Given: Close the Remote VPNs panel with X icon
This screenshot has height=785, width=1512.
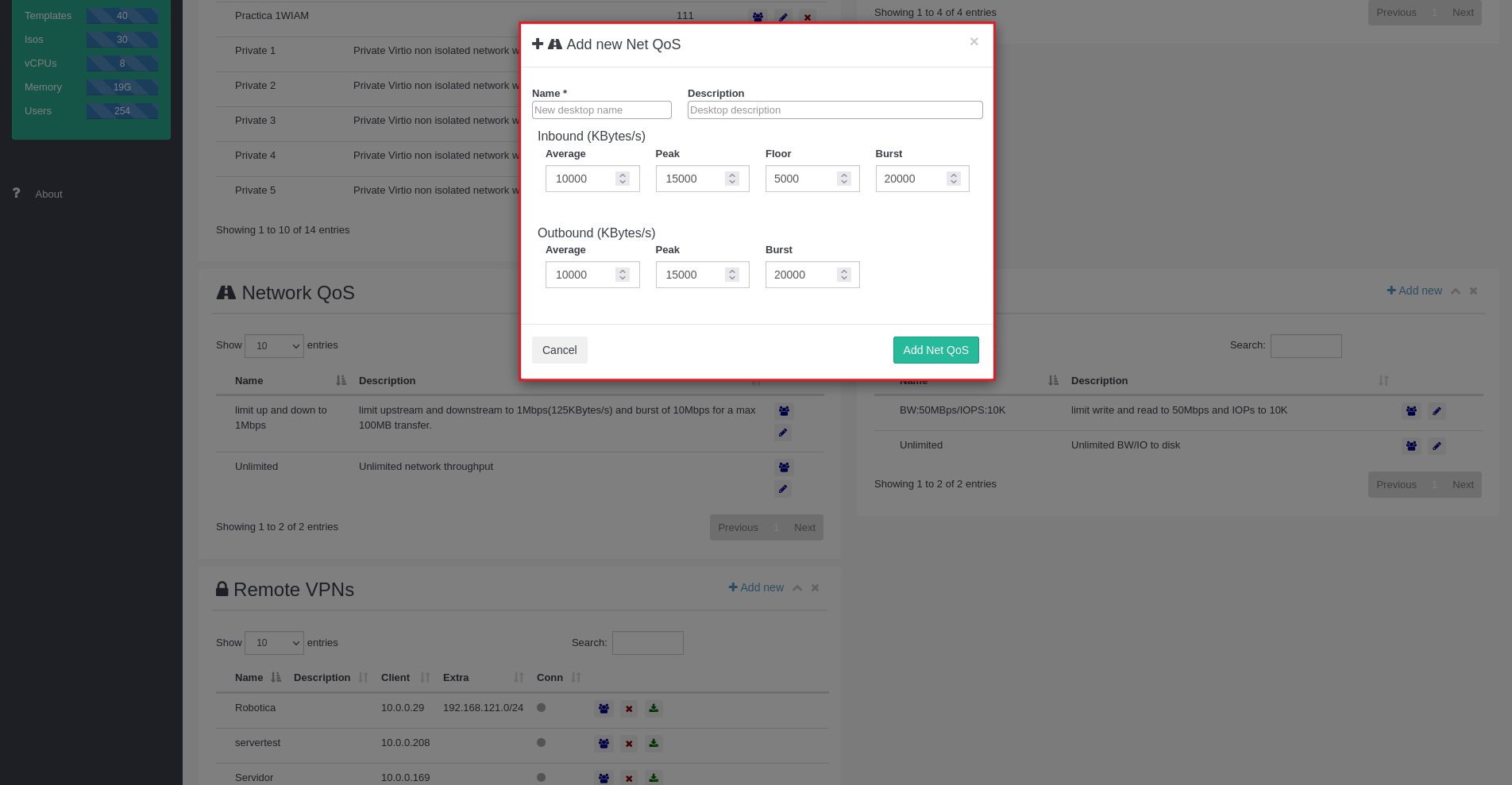Looking at the screenshot, I should pyautogui.click(x=815, y=588).
